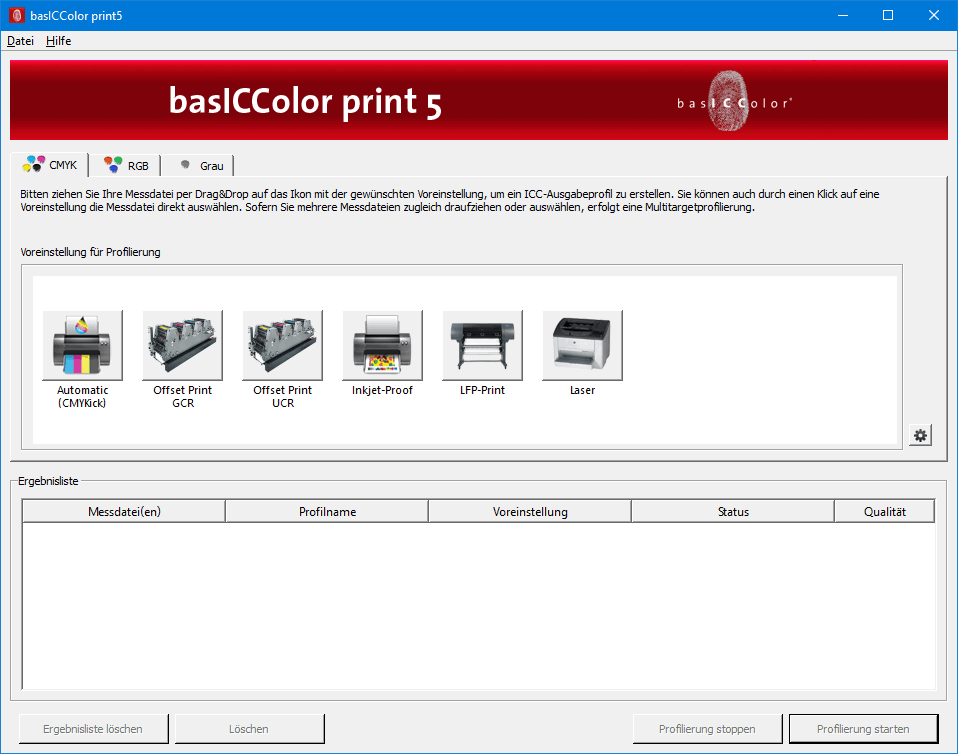Pick the LFP-Print plotter preset
The width and height of the screenshot is (958, 754).
coord(482,345)
